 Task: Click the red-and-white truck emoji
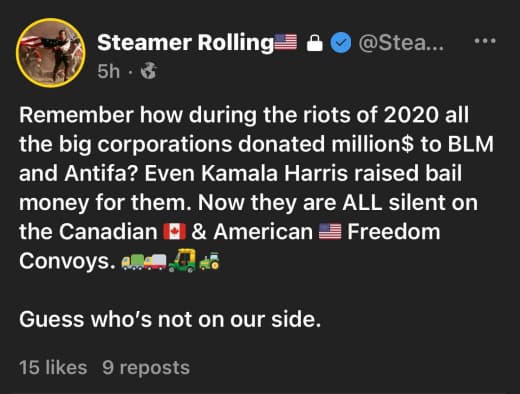[155, 261]
